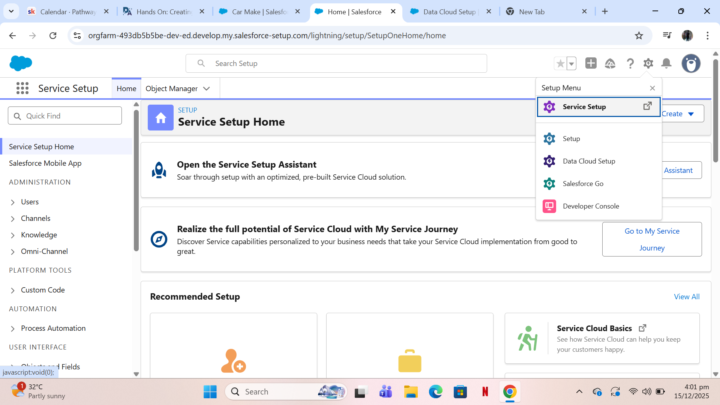Open the user profile avatar

click(x=691, y=63)
